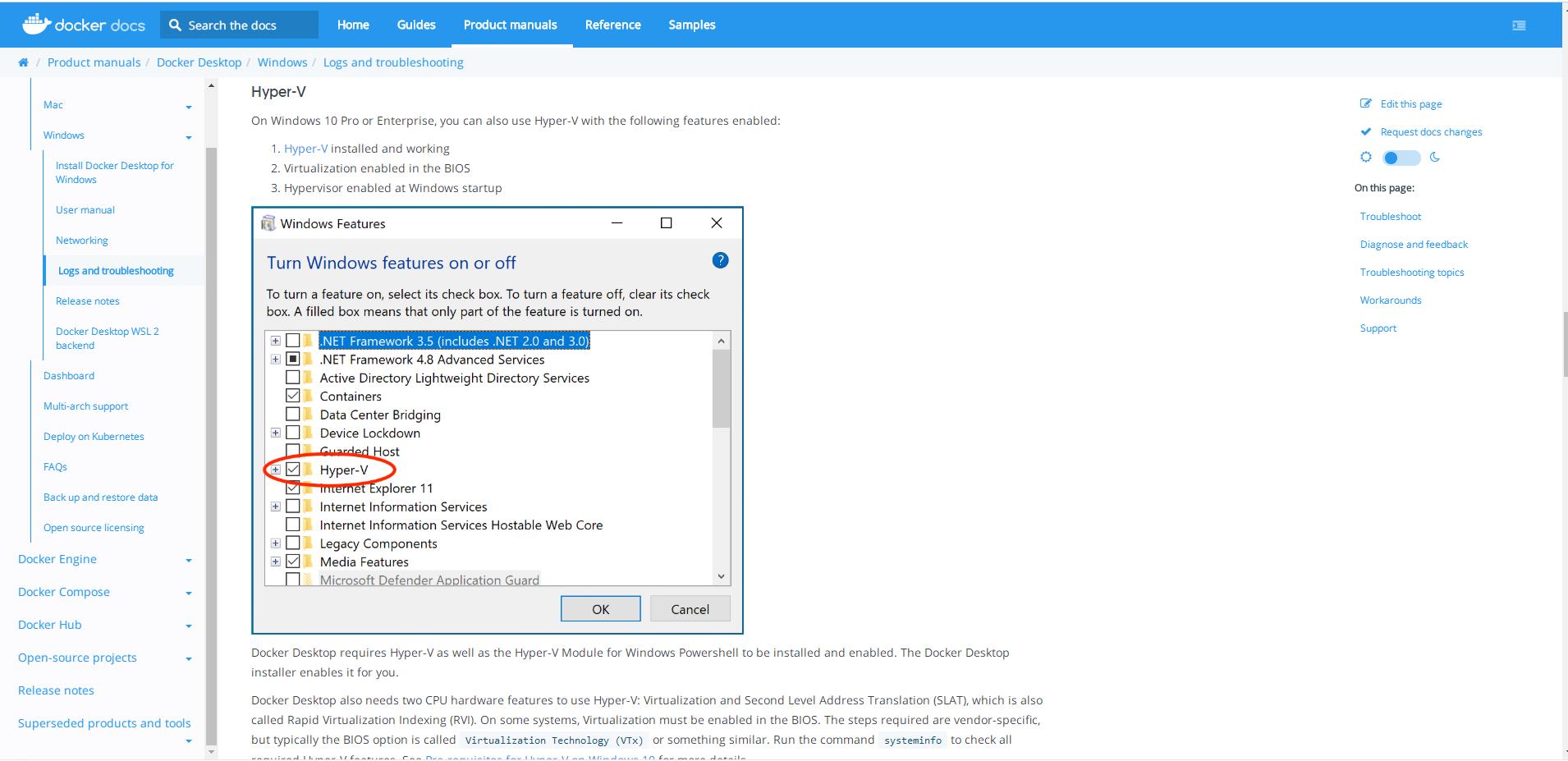Open the Guides nav tab
The width and height of the screenshot is (1568, 761).
pyautogui.click(x=416, y=25)
